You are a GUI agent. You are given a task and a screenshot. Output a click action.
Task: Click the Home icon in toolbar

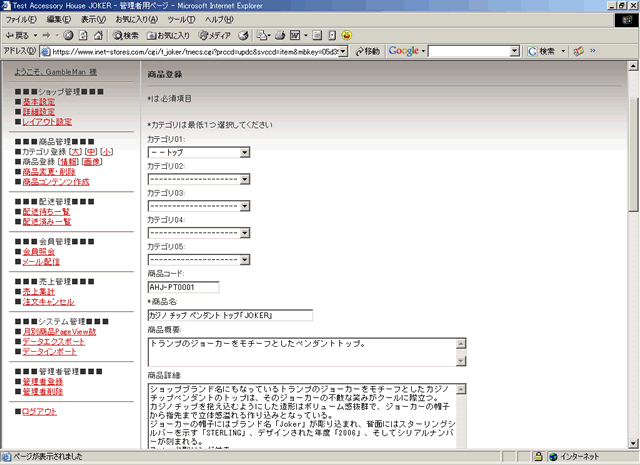[97, 35]
